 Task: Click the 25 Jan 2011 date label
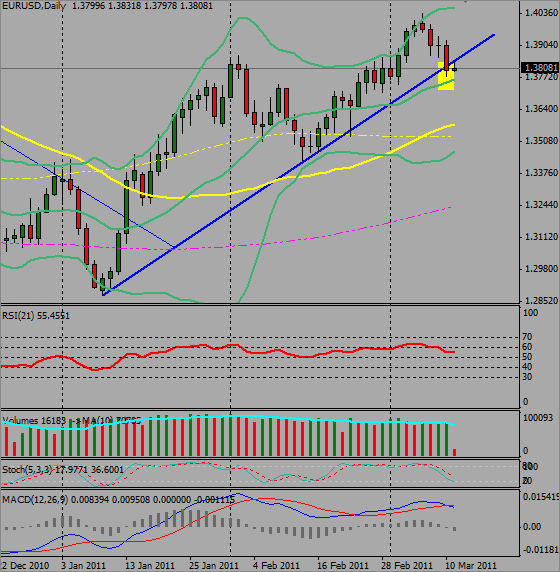tap(213, 565)
